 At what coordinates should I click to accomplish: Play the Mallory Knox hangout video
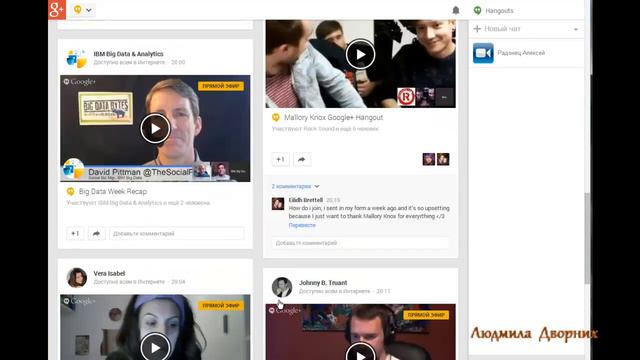click(x=360, y=54)
